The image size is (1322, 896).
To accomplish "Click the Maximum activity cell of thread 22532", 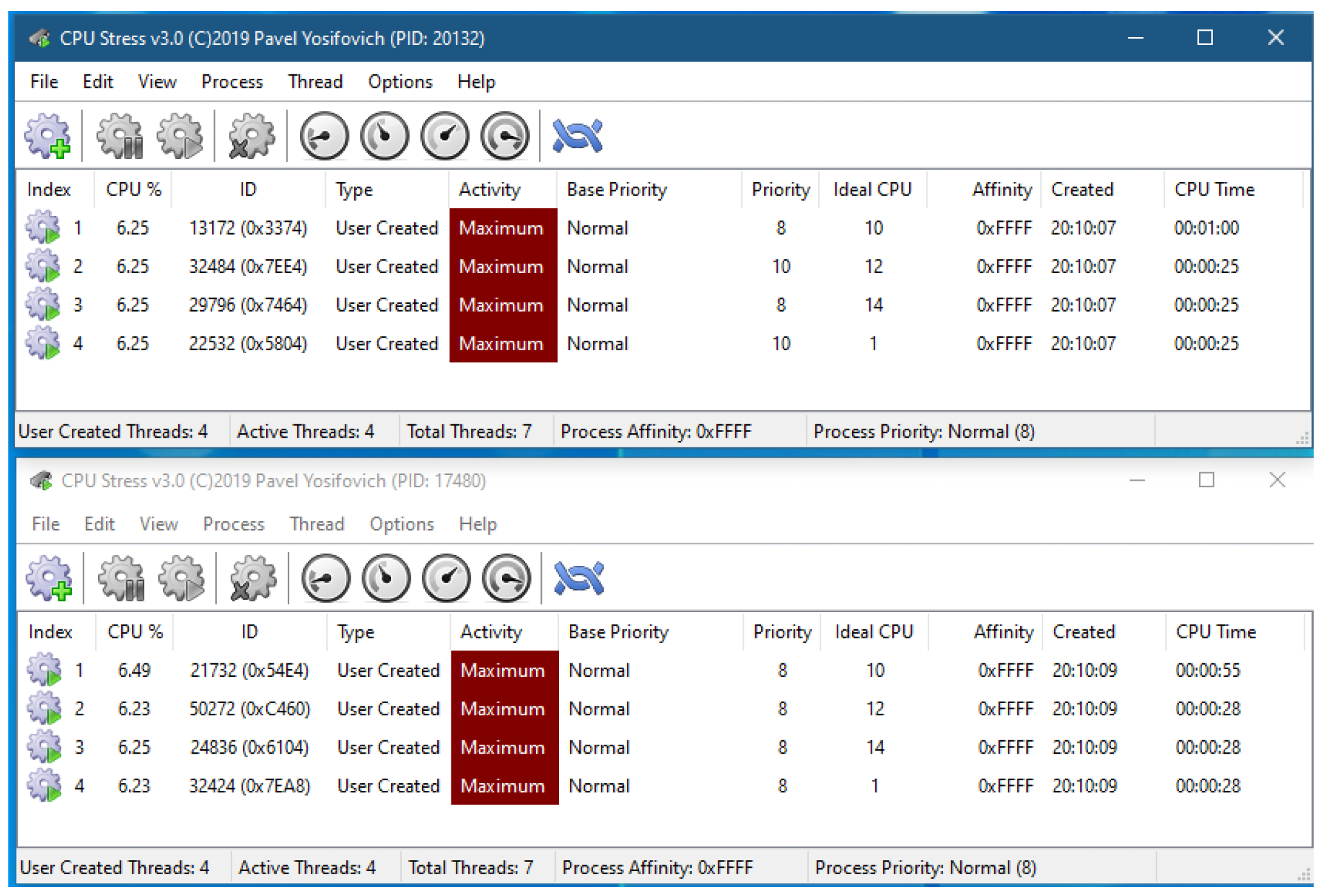I will [x=503, y=344].
